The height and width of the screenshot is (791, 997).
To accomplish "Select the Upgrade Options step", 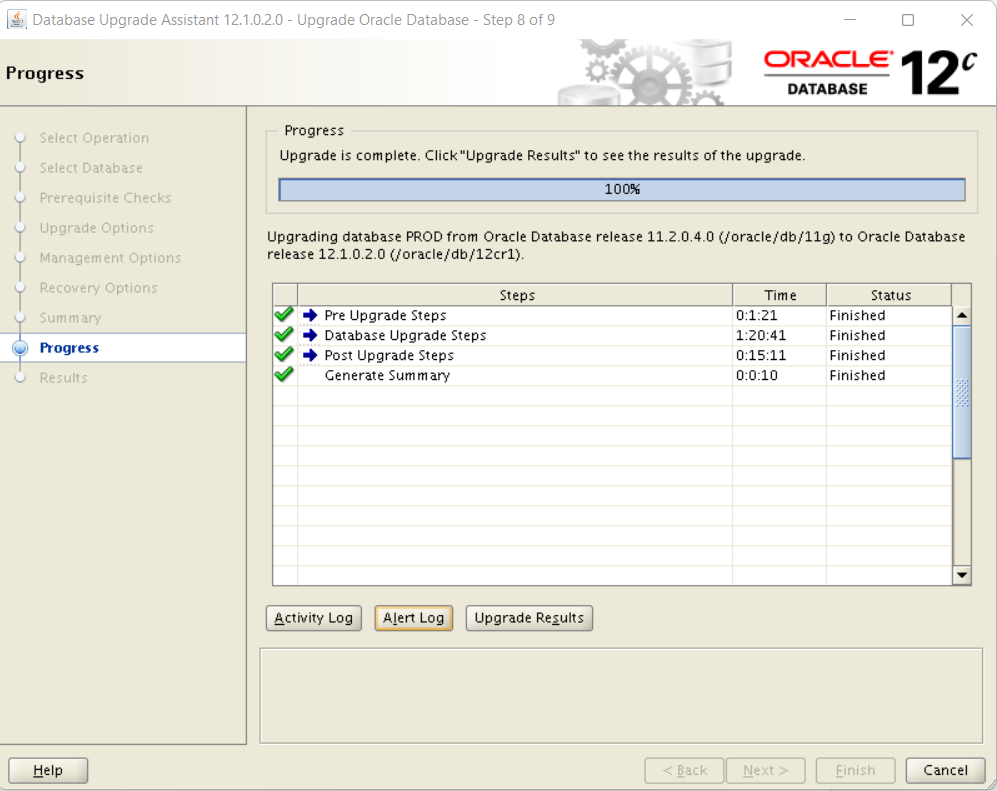I will coord(97,228).
